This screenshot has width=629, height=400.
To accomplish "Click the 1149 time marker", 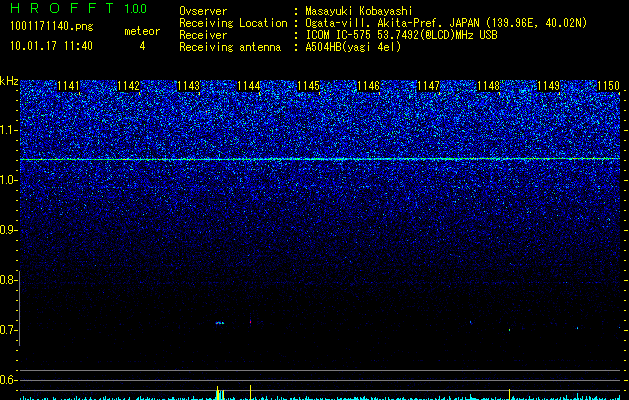I will pyautogui.click(x=548, y=86).
